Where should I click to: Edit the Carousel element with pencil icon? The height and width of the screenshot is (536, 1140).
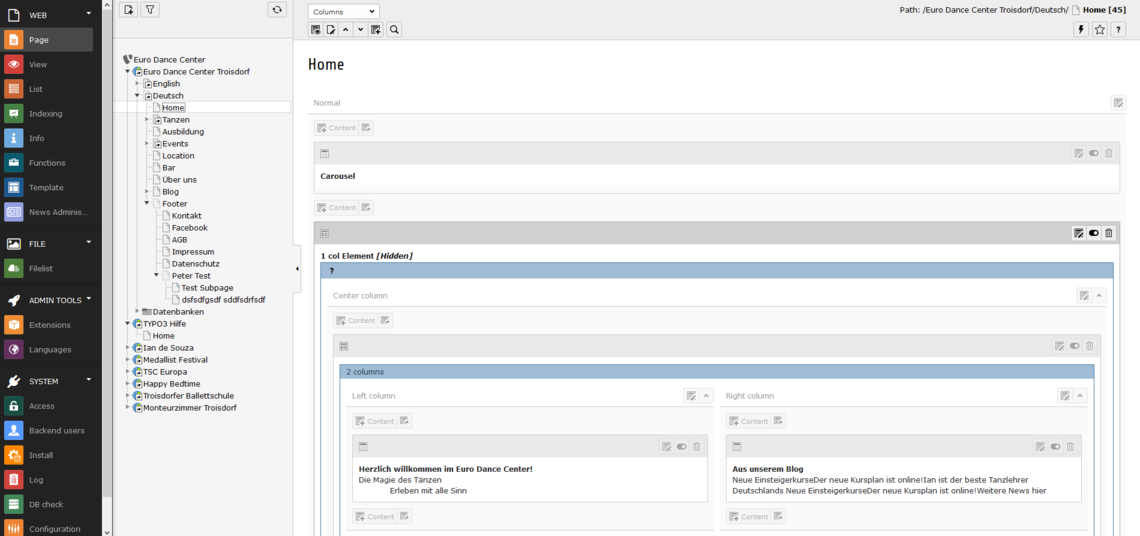pos(1078,153)
